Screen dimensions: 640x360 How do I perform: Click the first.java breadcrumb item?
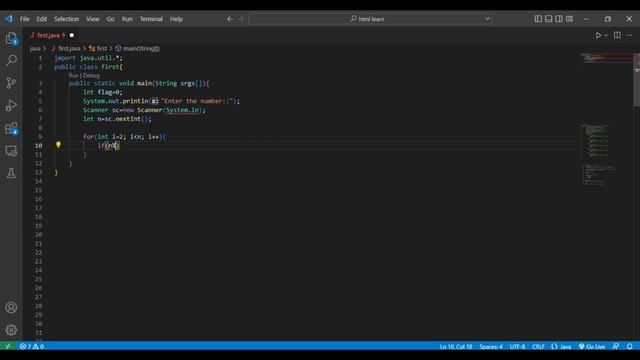pyautogui.click(x=66, y=49)
